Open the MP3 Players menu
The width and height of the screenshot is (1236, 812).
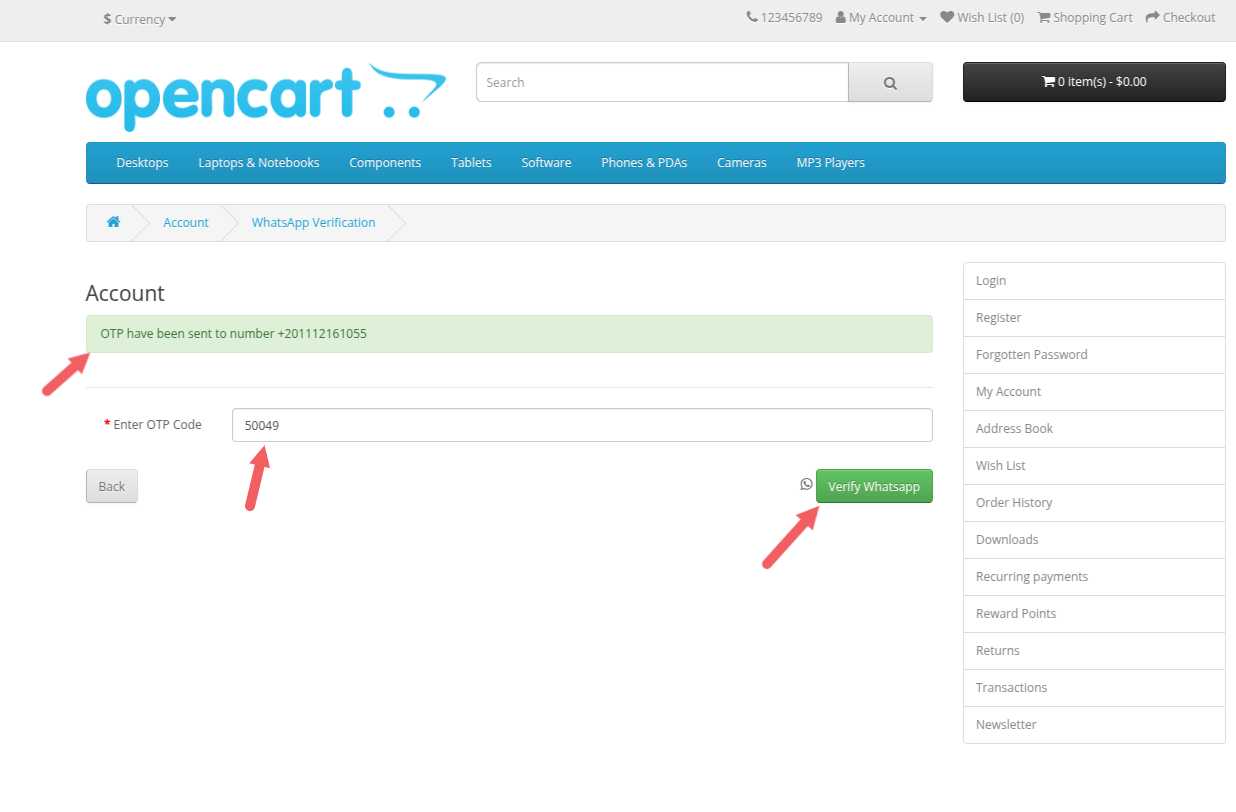[x=830, y=162]
